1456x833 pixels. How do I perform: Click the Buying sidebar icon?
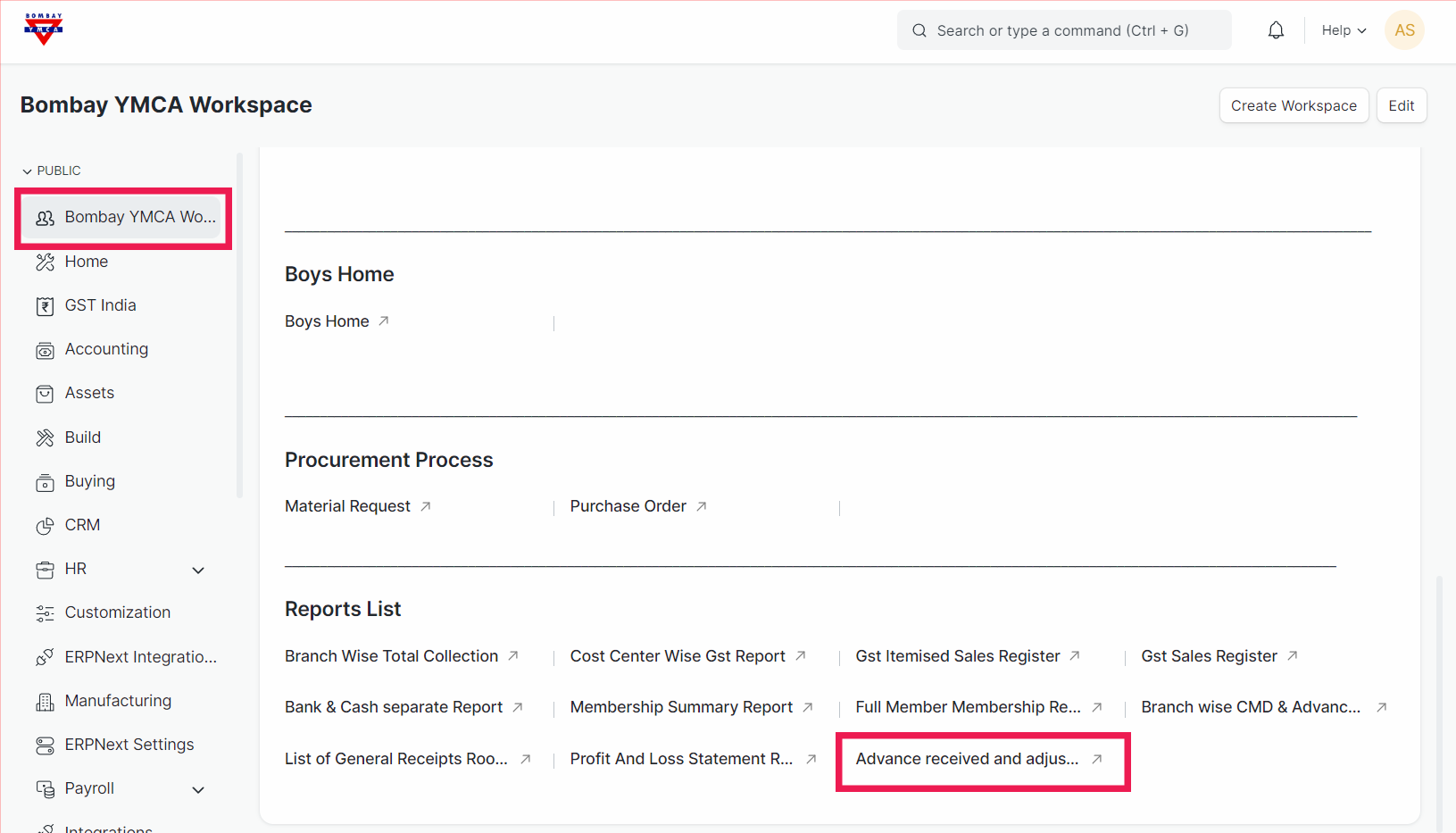point(45,482)
